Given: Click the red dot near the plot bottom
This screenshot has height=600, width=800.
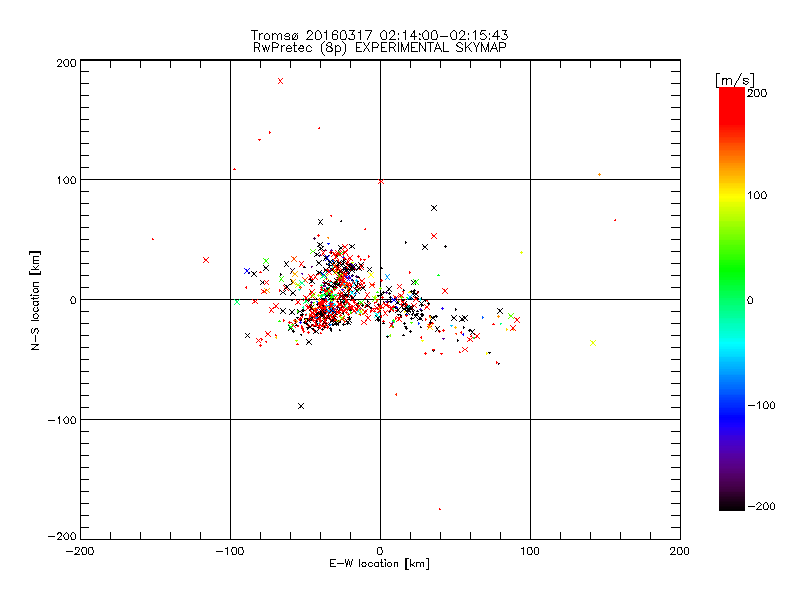Looking at the screenshot, I should click(440, 509).
